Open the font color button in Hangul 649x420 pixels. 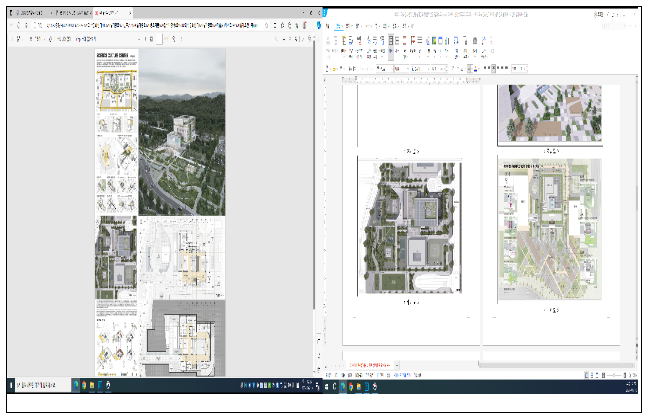tap(475, 68)
